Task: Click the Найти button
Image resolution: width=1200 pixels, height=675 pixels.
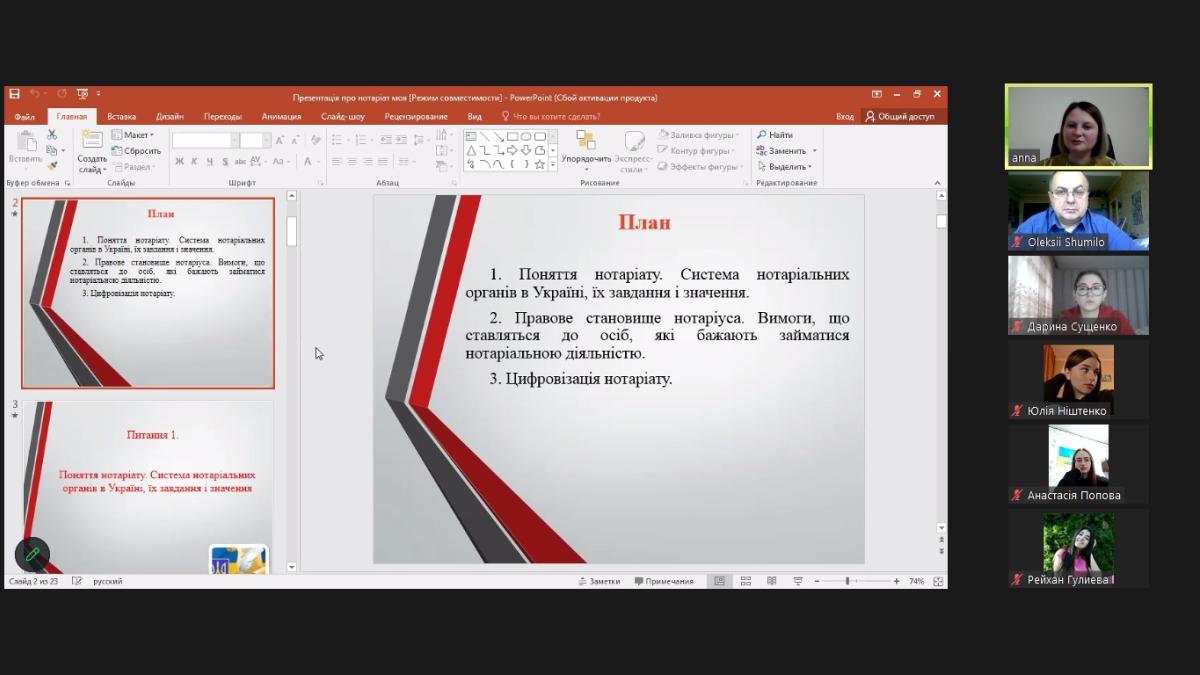Action: pyautogui.click(x=775, y=135)
